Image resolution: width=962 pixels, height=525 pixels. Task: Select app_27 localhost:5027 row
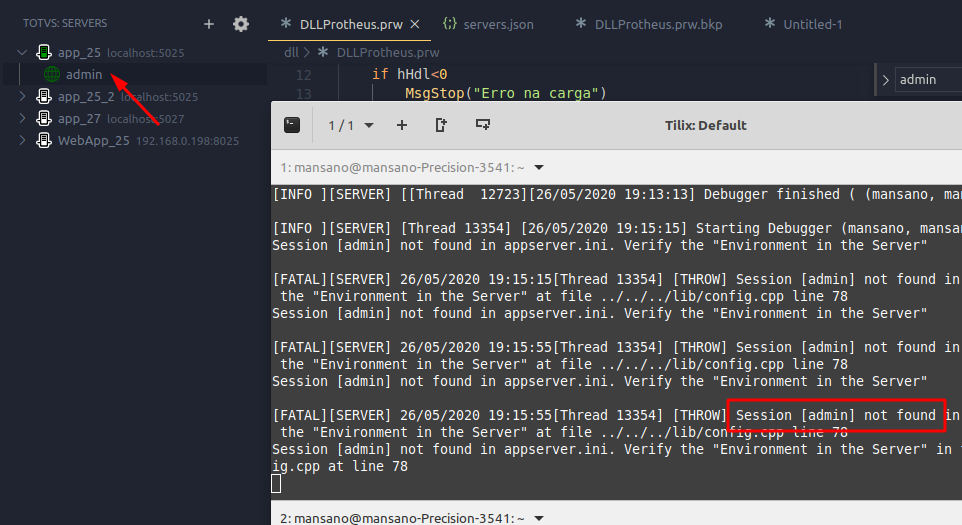click(x=135, y=118)
